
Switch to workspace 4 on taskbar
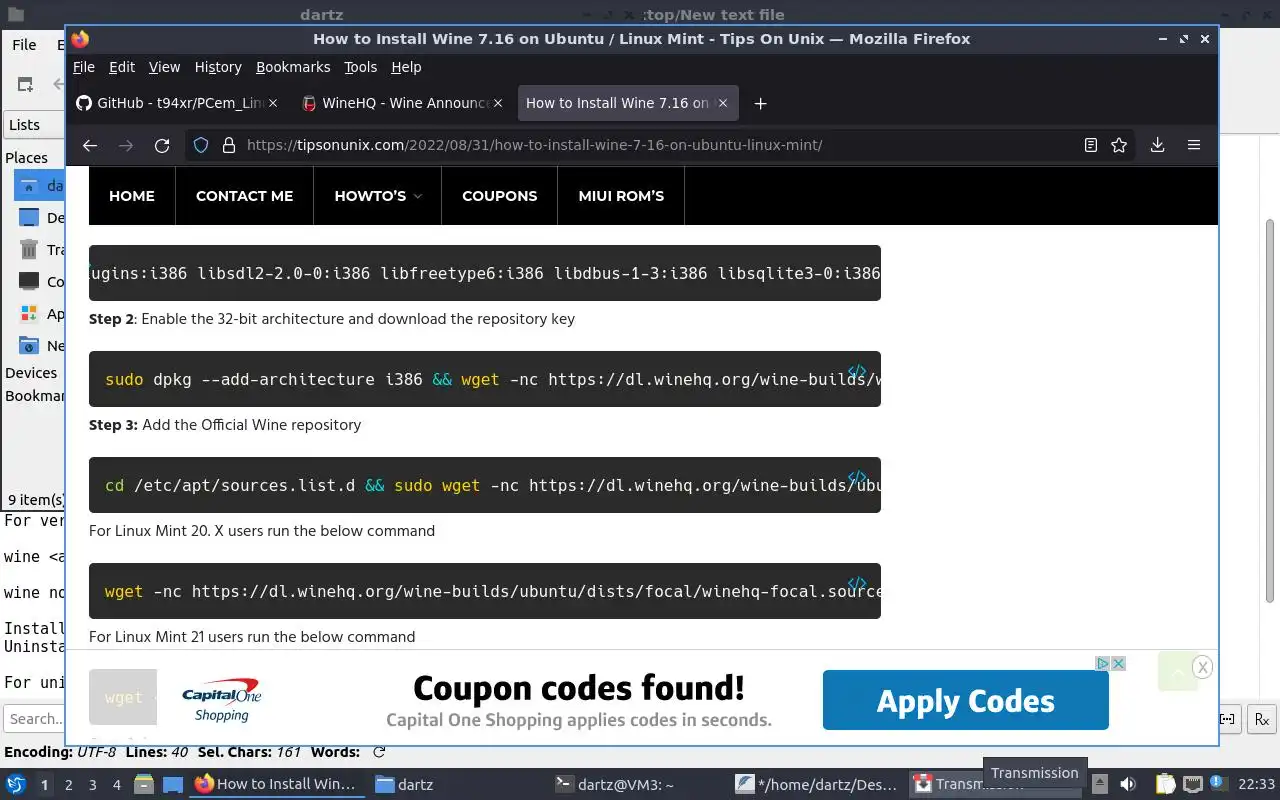[116, 785]
